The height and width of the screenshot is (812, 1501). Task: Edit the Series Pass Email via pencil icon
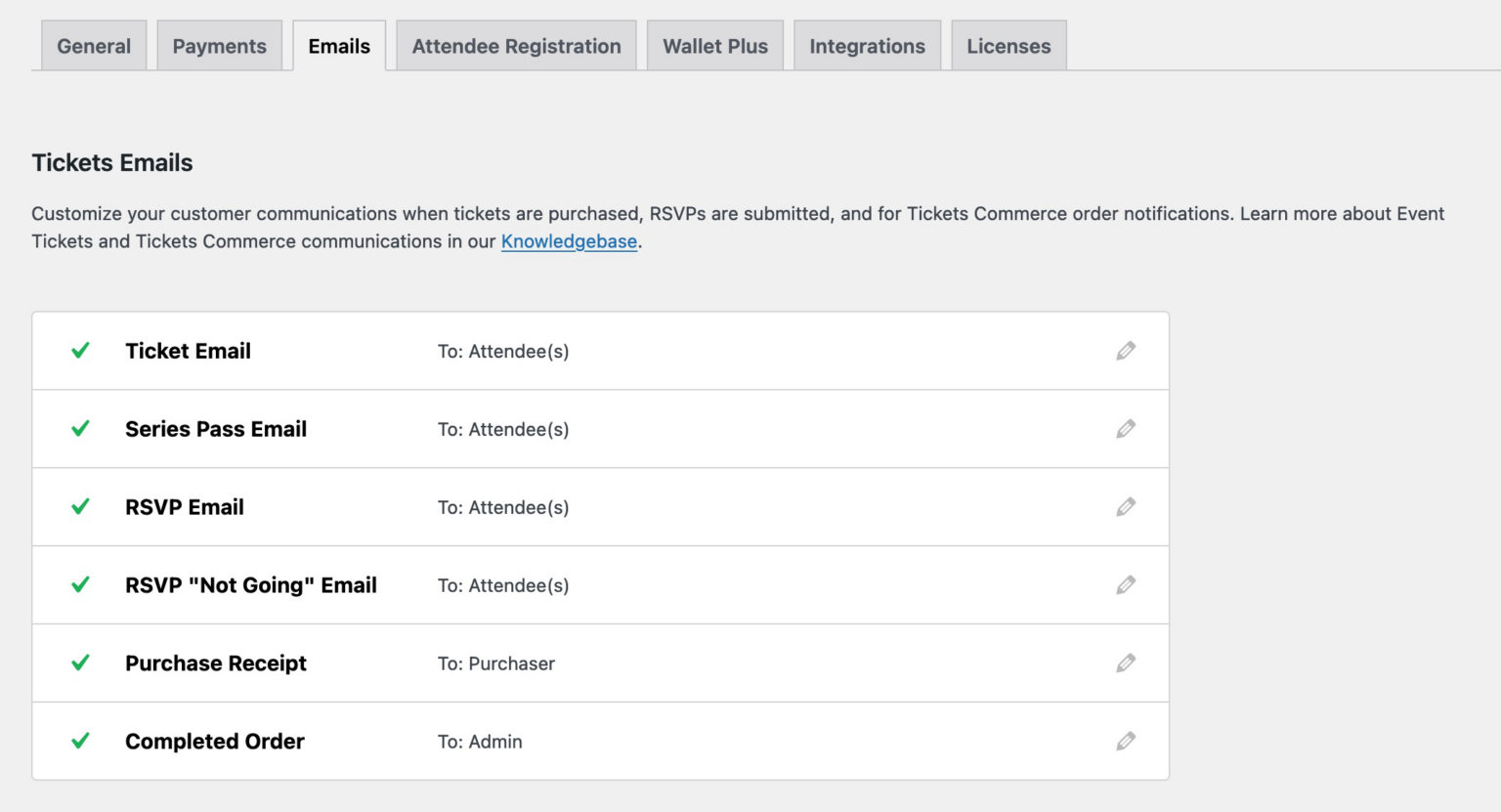[1126, 429]
